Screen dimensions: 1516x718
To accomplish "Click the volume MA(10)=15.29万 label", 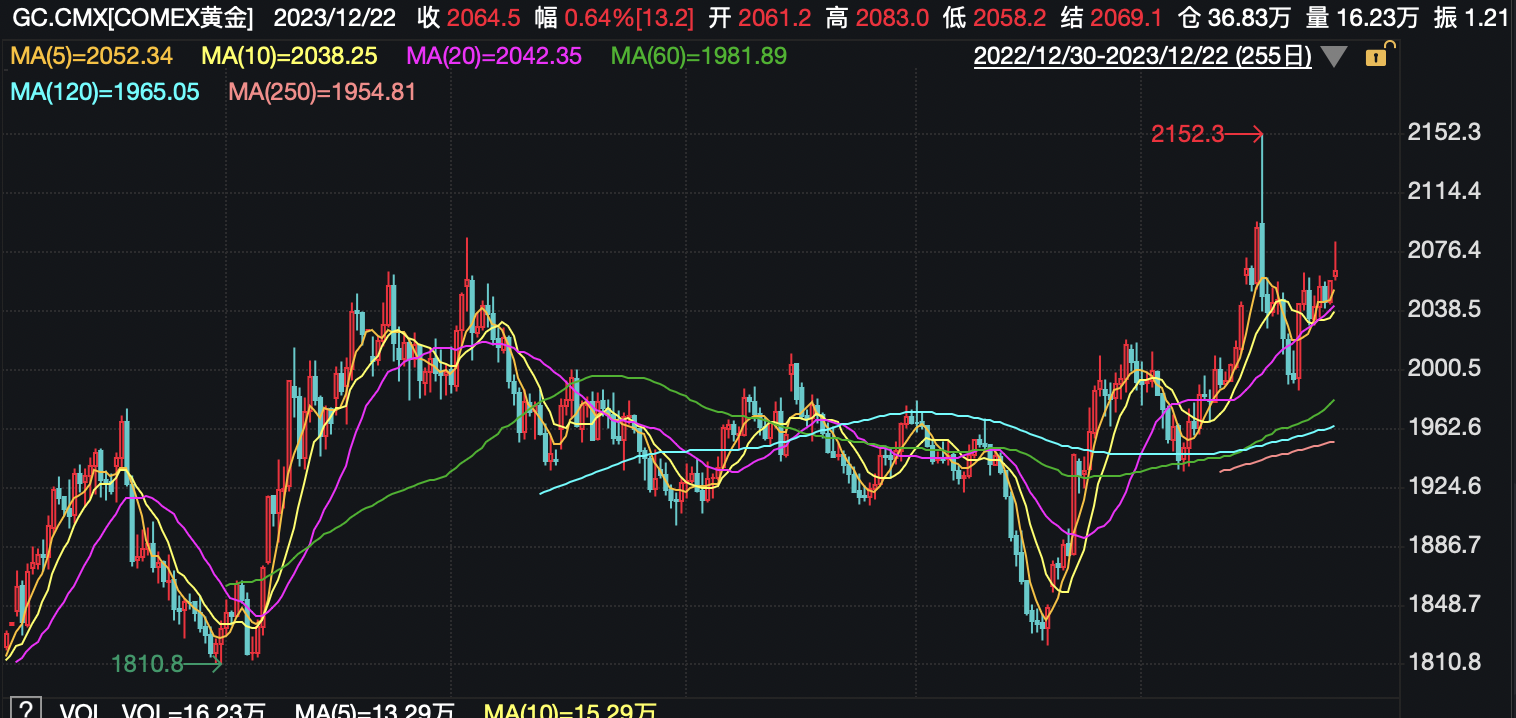I will click(x=571, y=710).
